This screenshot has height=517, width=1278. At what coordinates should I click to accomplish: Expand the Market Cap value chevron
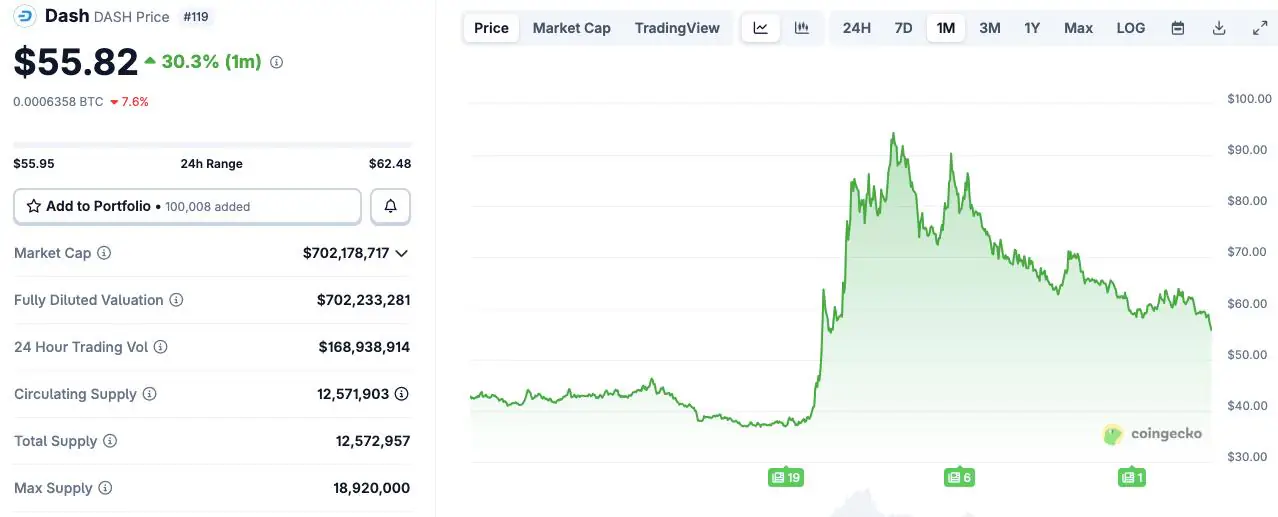click(401, 253)
